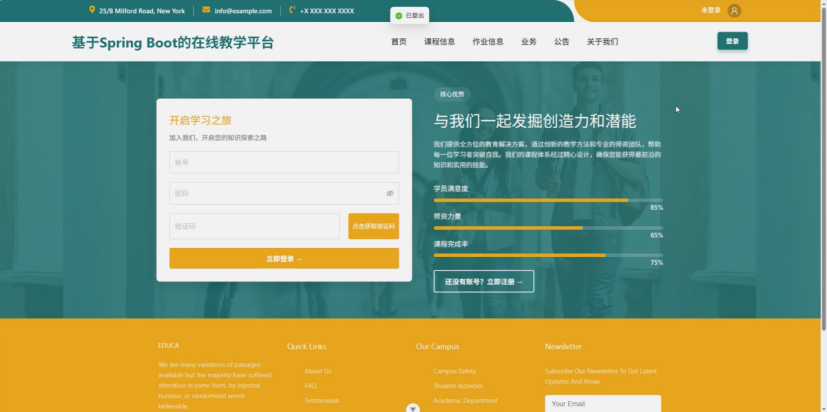
Task: Open the user avatar icon
Action: click(734, 11)
